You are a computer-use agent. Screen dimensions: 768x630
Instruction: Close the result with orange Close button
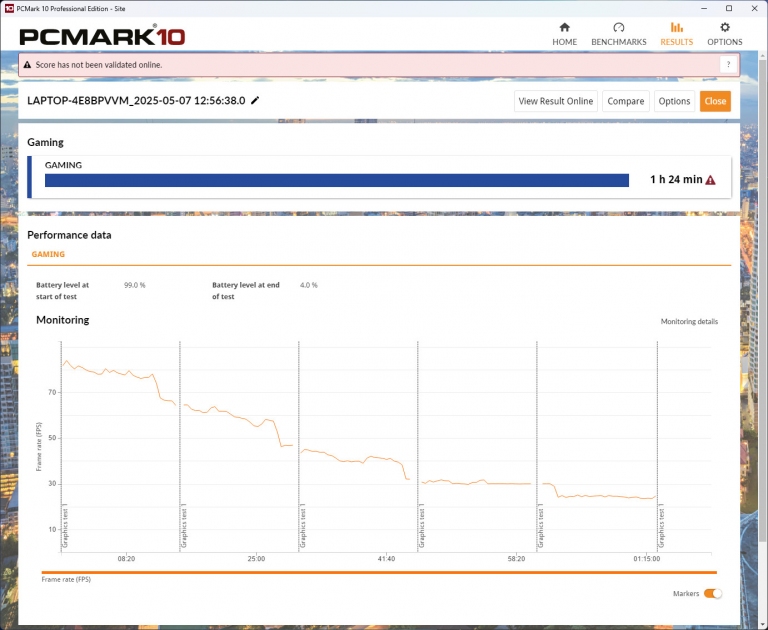pos(715,101)
